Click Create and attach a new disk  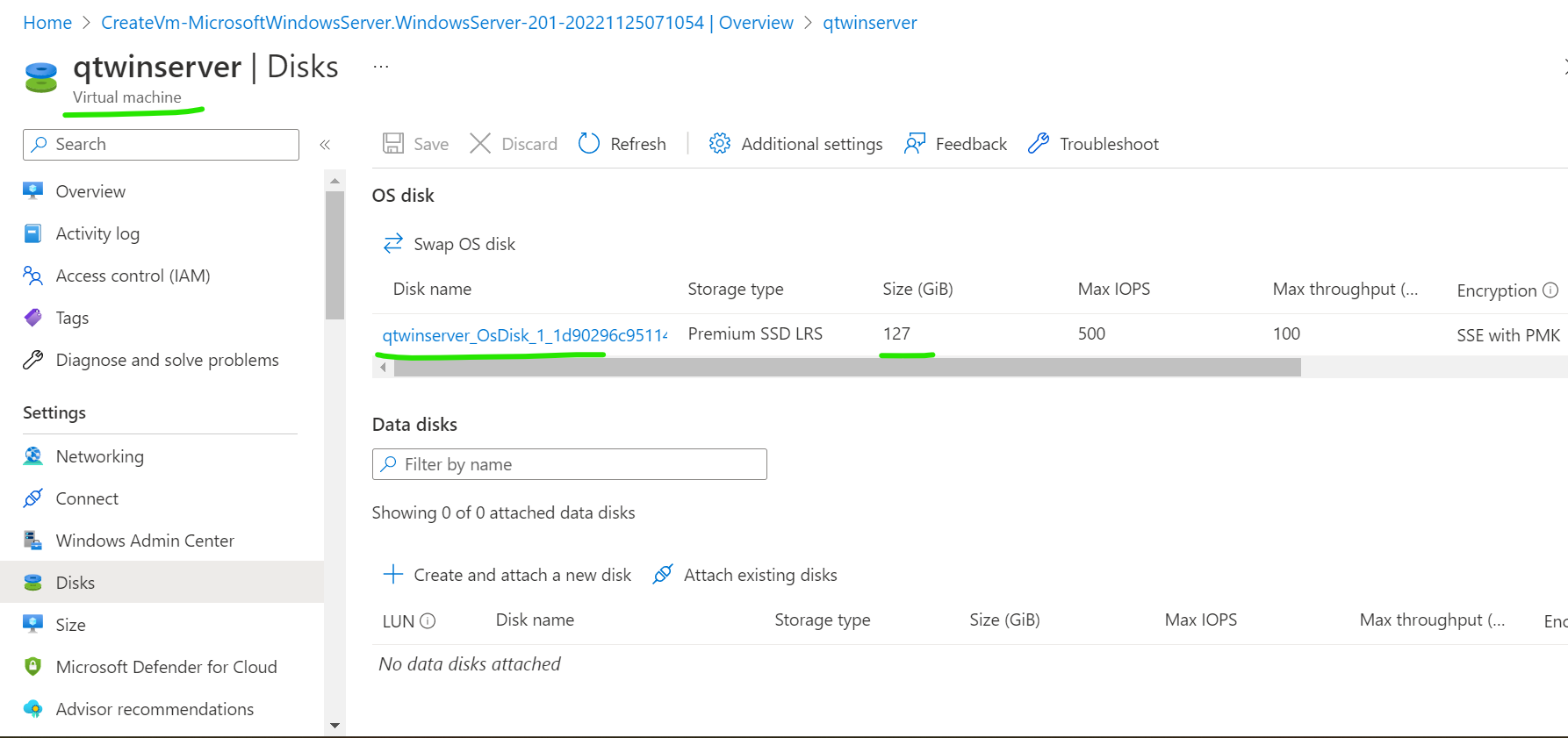(x=507, y=575)
